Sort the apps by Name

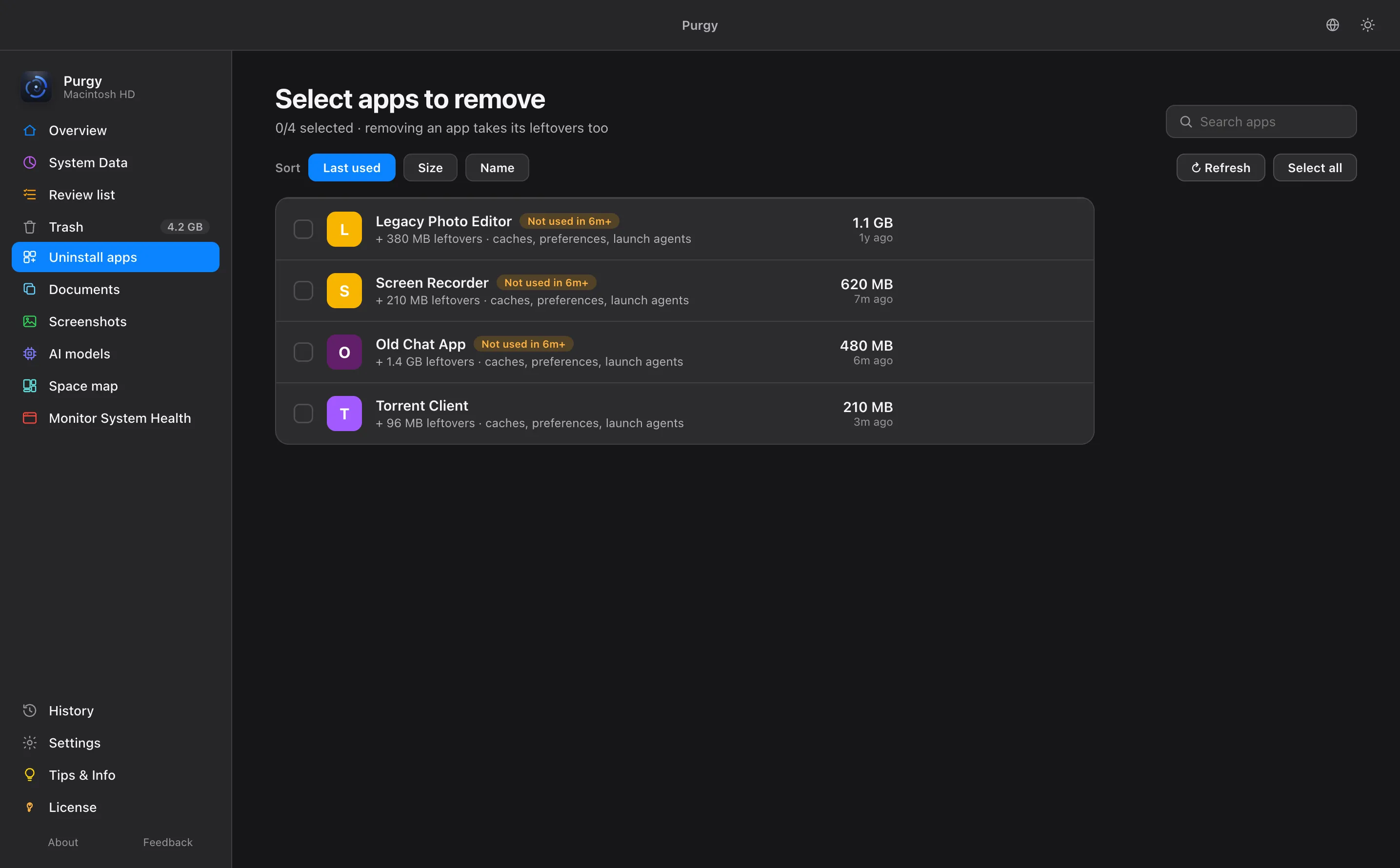point(497,168)
